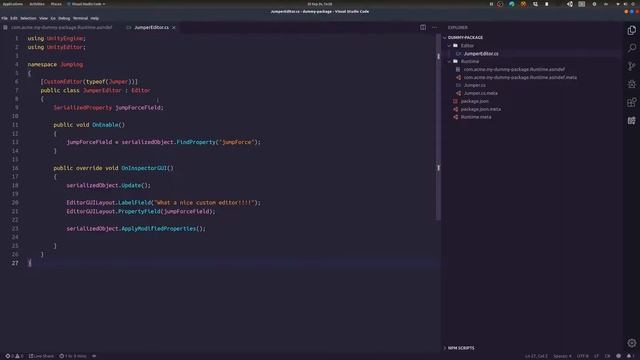Open Runtime.asmdef.meta file in explorer
The image size is (640, 360).
click(x=520, y=77)
